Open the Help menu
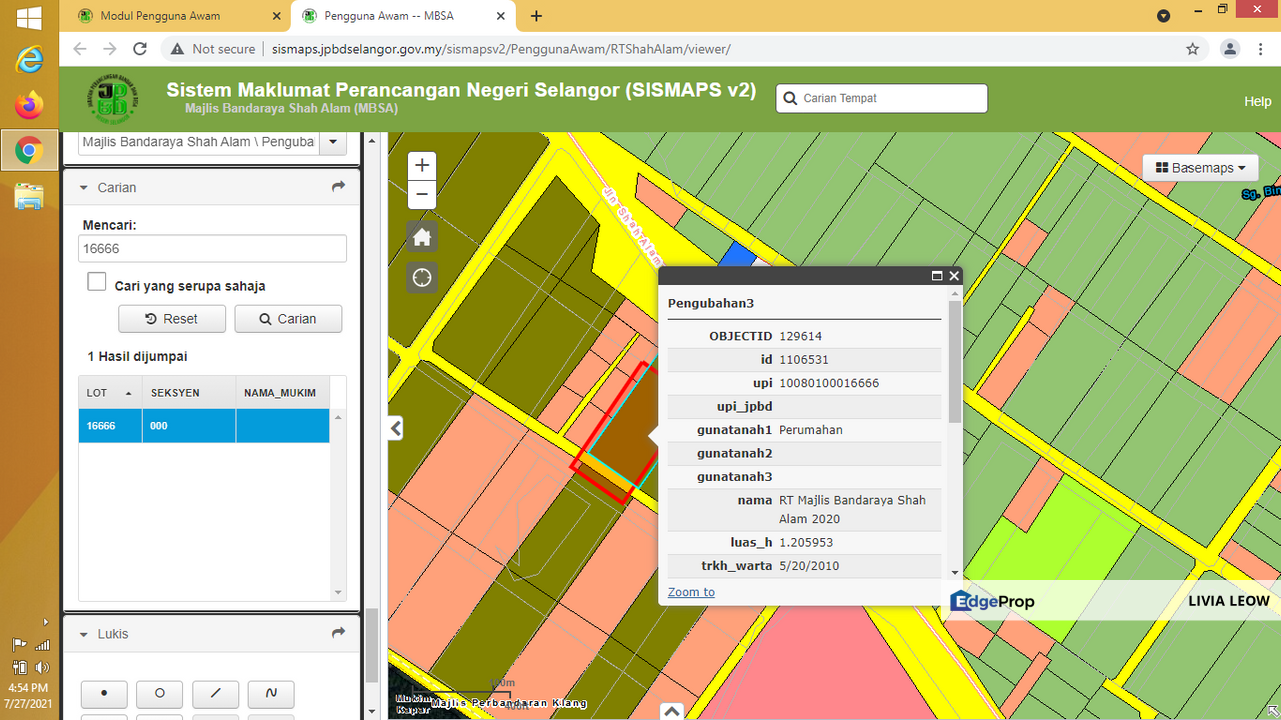This screenshot has height=720, width=1281. [x=1257, y=101]
